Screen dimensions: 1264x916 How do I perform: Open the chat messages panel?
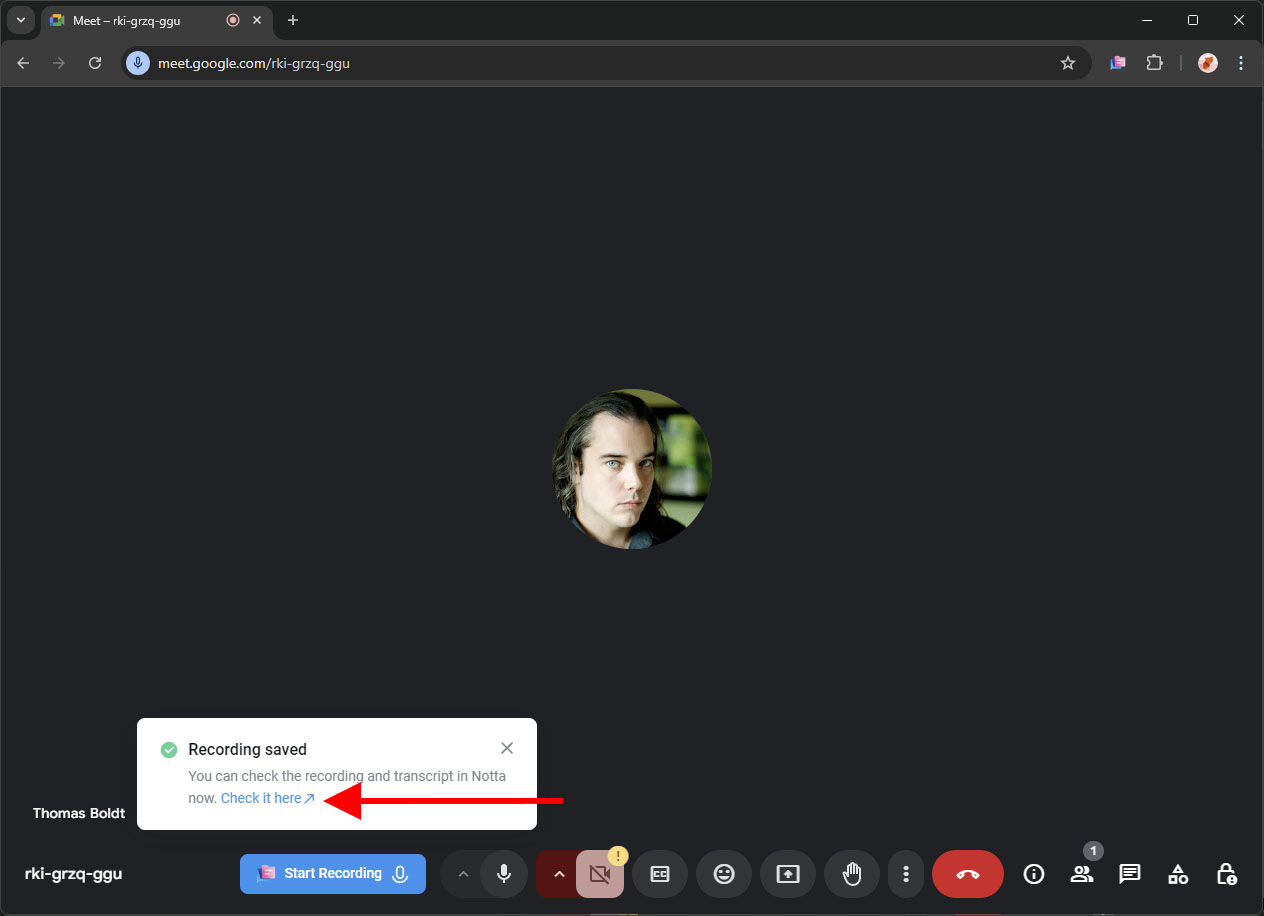1130,874
